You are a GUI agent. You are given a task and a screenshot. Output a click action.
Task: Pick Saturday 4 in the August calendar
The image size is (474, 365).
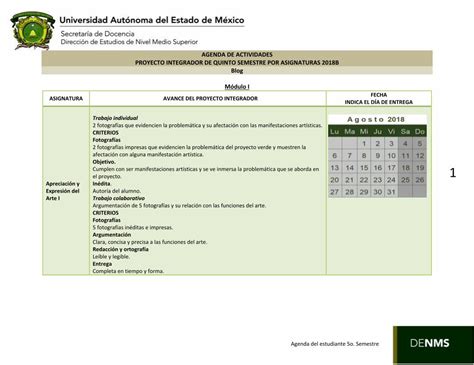(x=405, y=144)
